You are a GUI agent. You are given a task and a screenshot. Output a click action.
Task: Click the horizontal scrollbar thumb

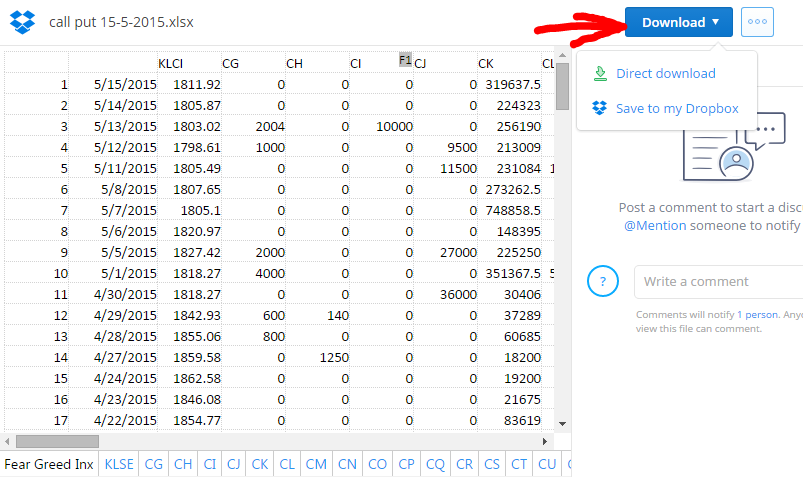point(57,441)
